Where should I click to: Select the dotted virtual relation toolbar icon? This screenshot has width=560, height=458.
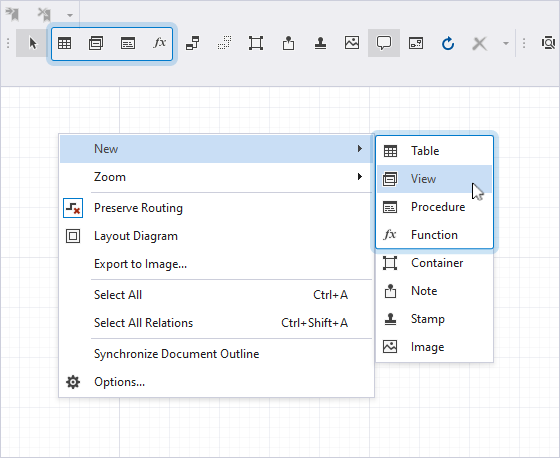point(224,43)
